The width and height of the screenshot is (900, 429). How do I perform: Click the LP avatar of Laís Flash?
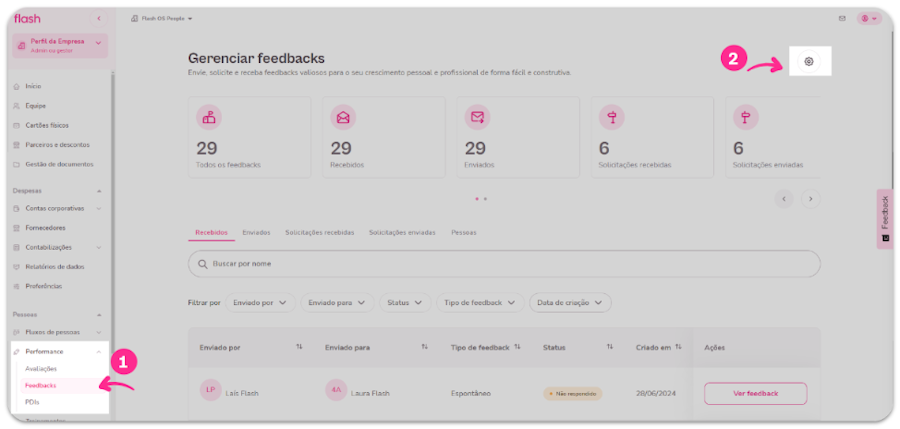coord(211,390)
